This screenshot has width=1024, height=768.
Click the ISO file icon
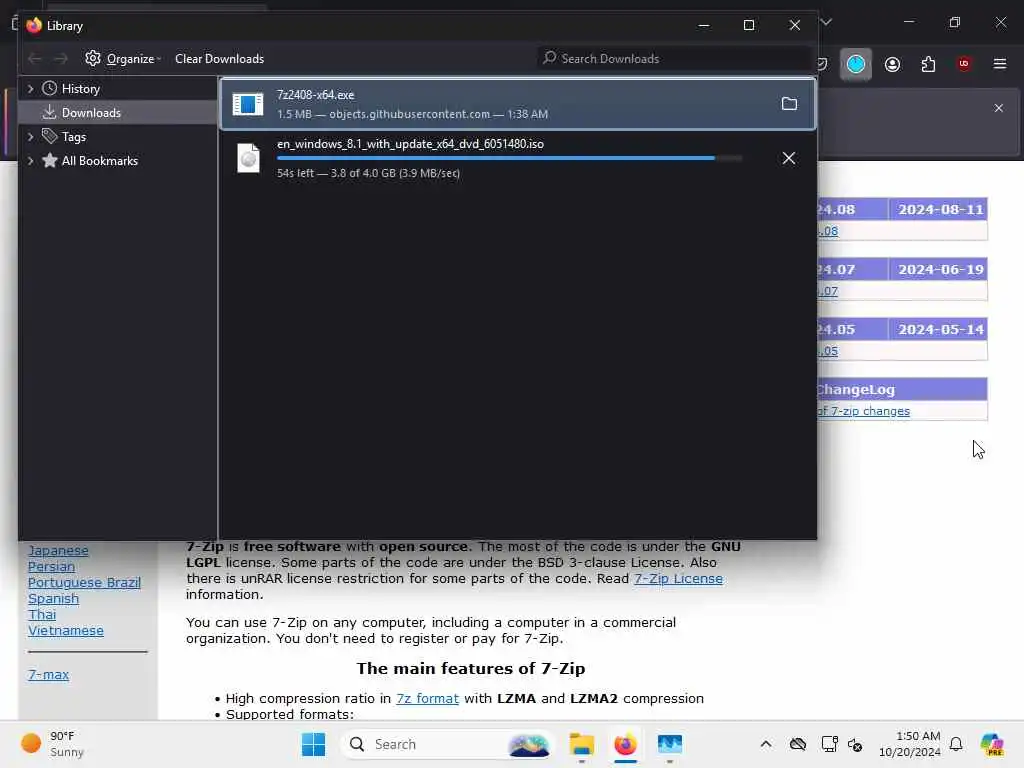(248, 158)
